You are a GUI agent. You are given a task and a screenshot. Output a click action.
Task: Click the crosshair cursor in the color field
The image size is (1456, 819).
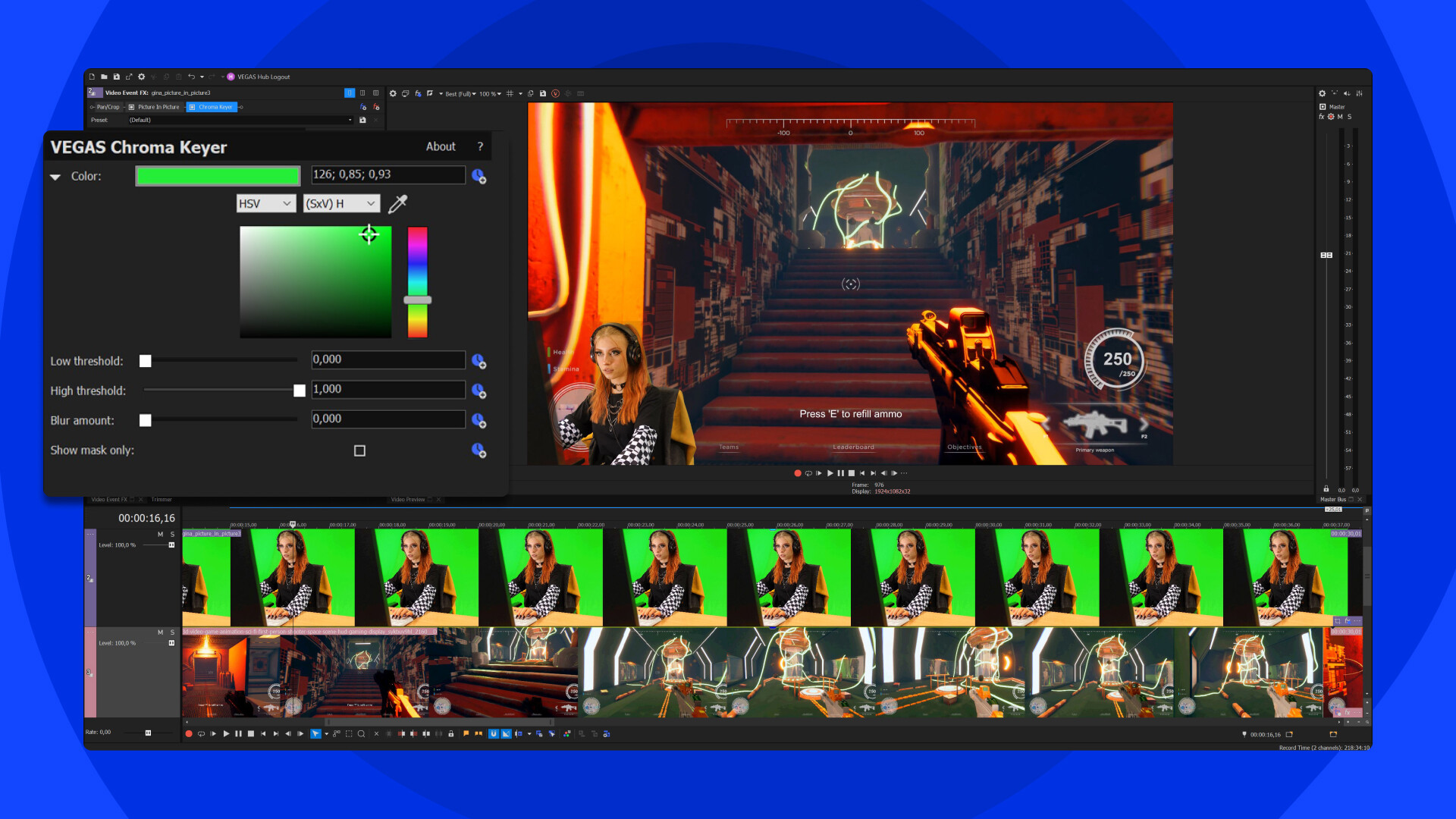(369, 235)
